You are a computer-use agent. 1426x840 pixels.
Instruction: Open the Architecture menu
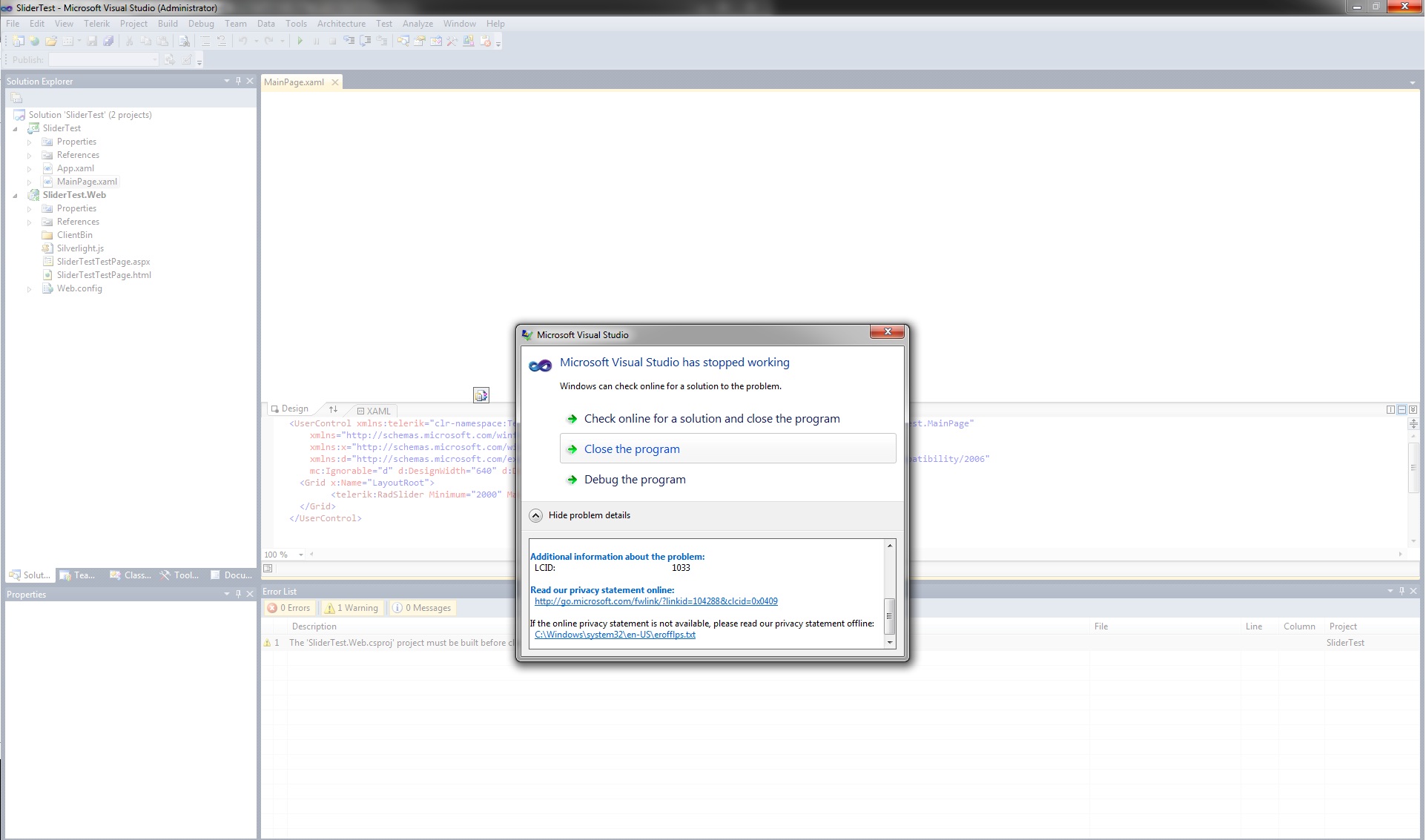[x=341, y=24]
